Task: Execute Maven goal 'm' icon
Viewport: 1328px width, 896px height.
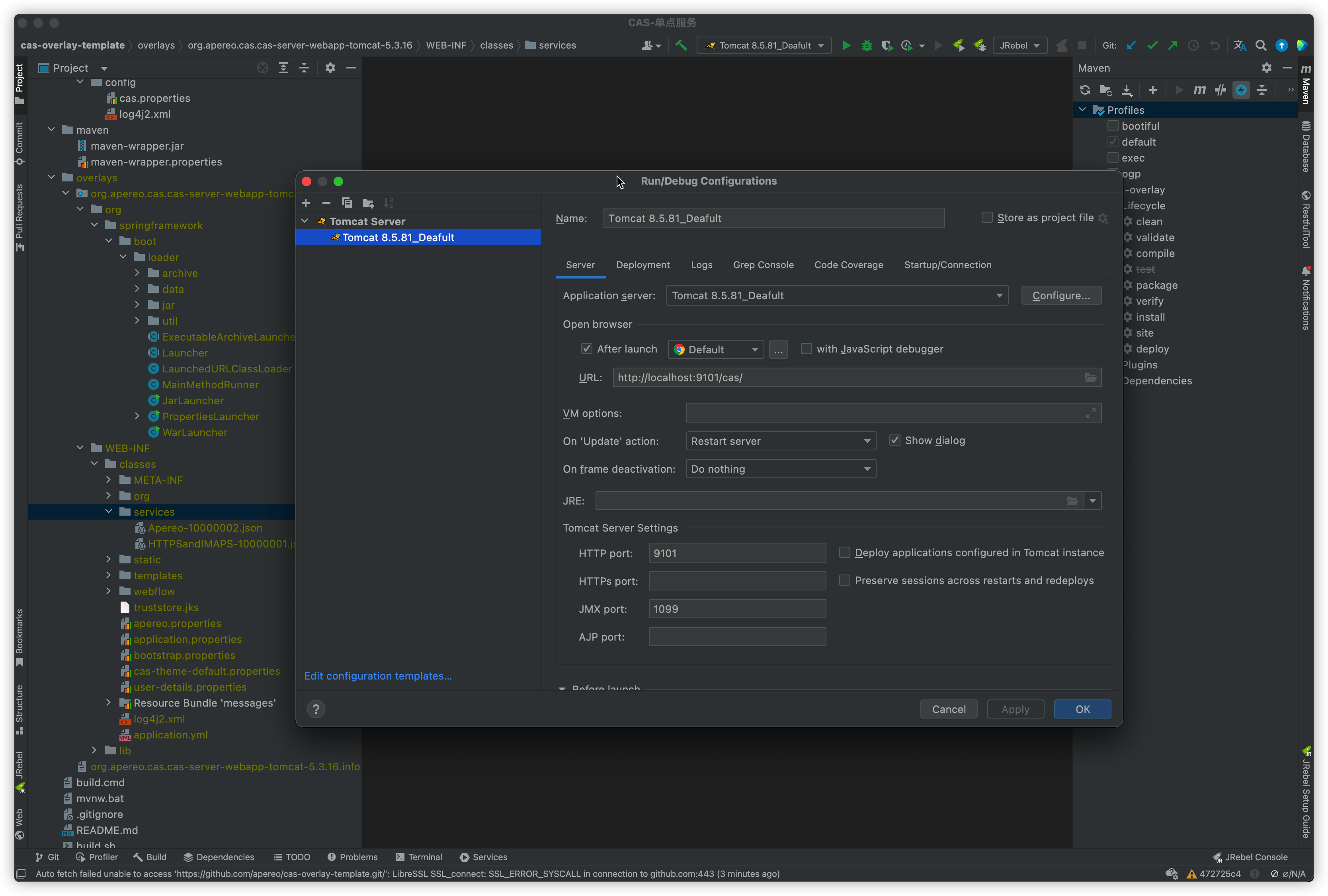Action: [1199, 90]
